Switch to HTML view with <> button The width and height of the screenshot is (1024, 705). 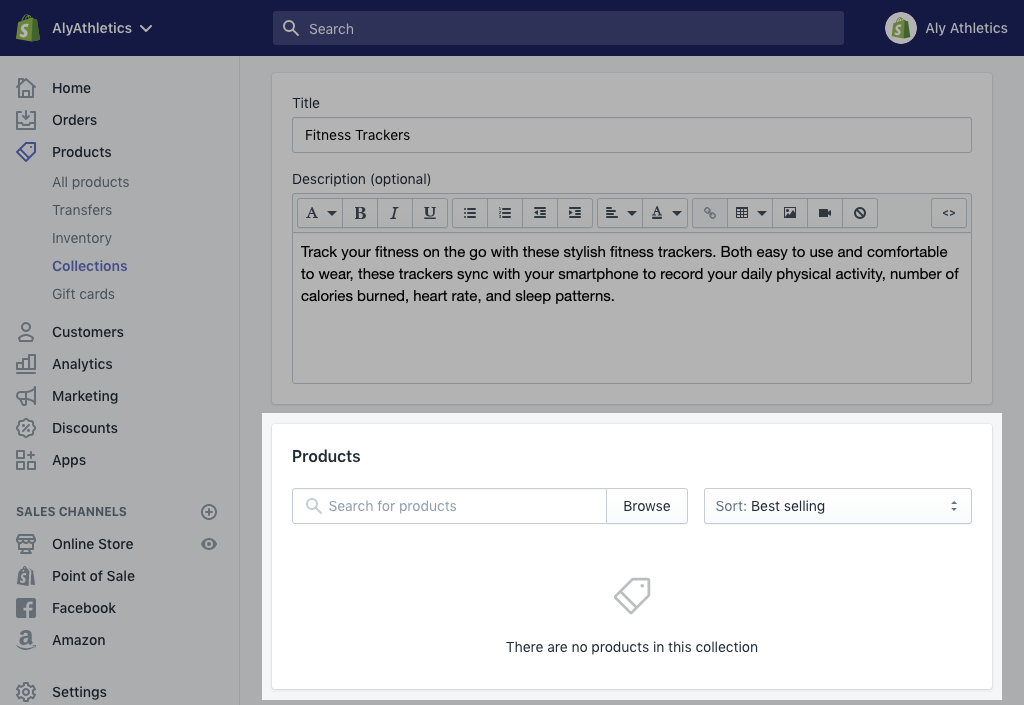point(949,213)
